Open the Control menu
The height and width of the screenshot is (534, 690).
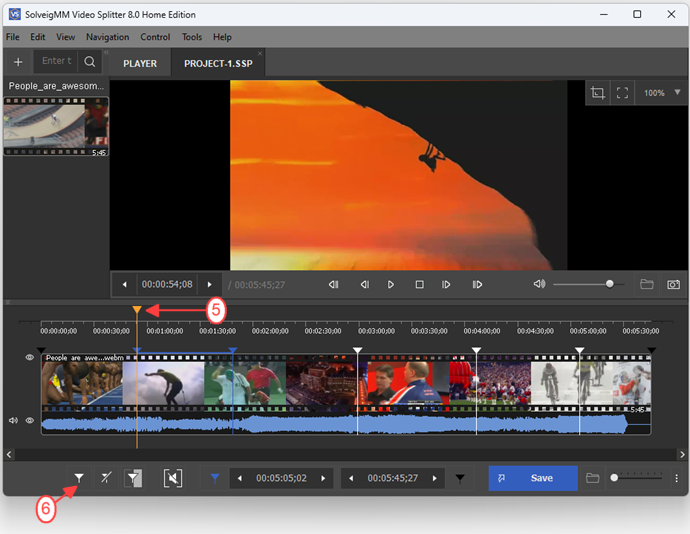pos(155,37)
